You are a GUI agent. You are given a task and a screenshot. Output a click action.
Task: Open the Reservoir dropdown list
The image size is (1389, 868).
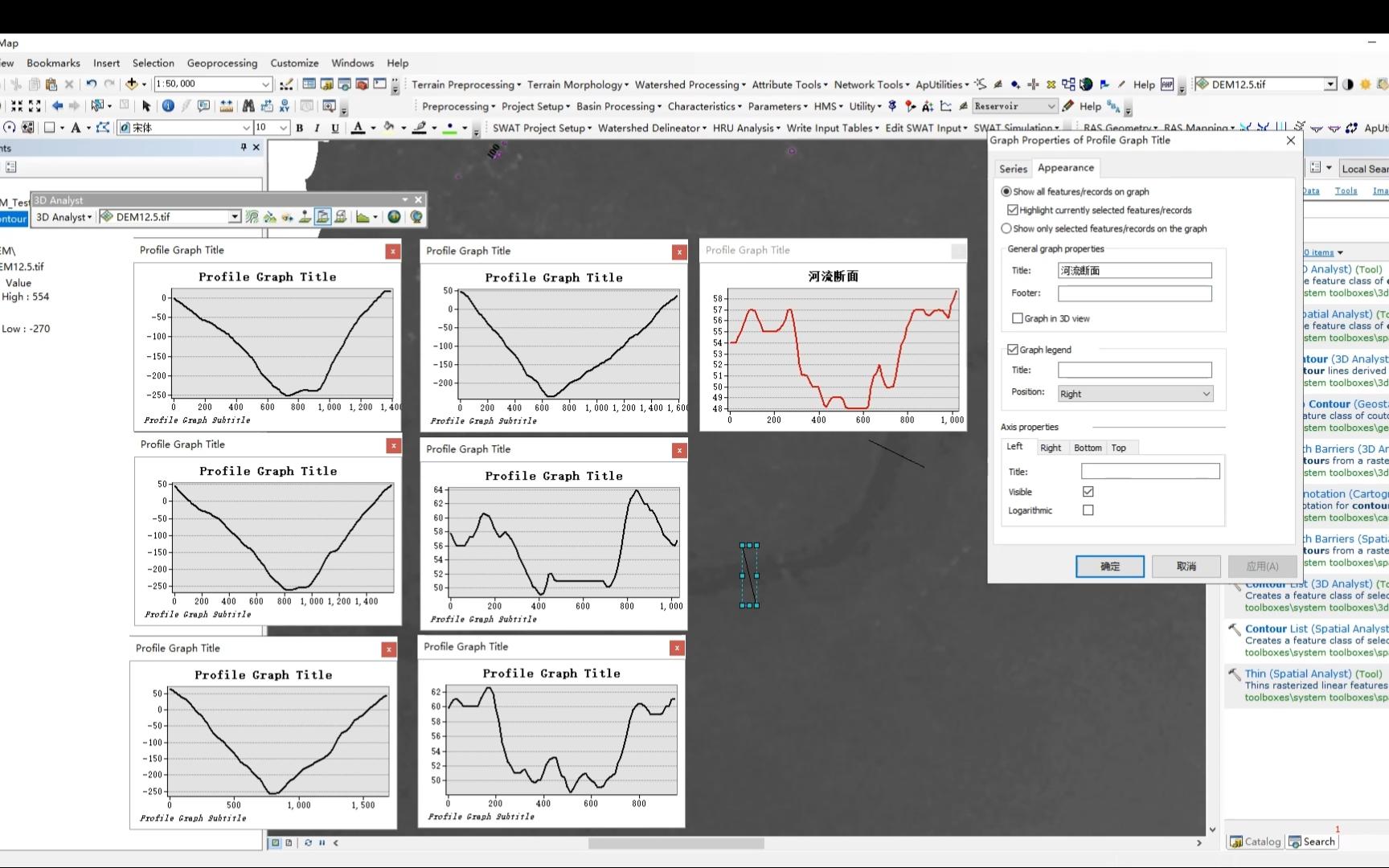click(1051, 106)
